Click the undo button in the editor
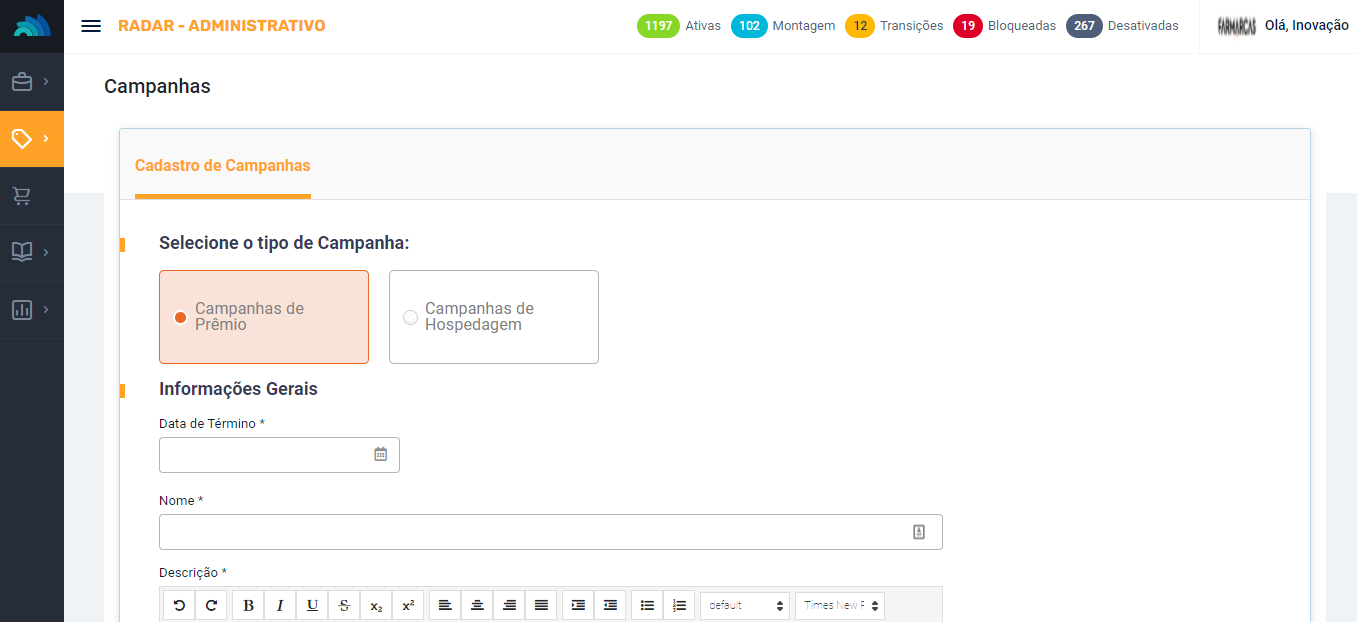 click(x=179, y=605)
